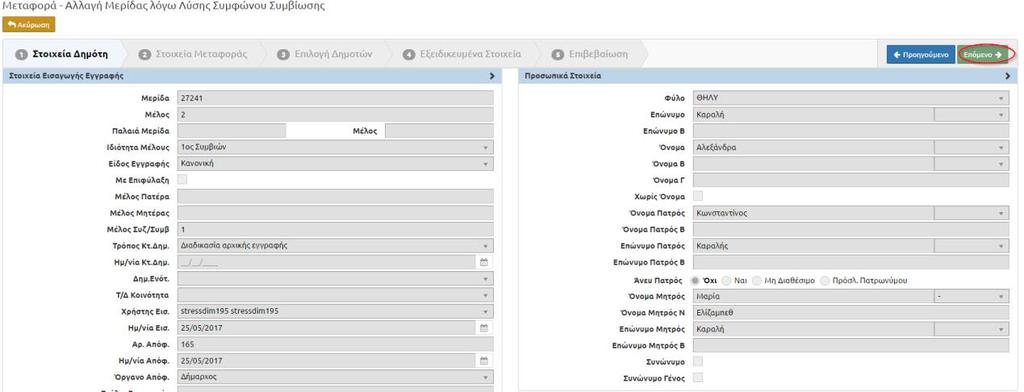Toggle the Χωρίς Όνομα checkbox
Screen dimensions: 1024x392
point(698,196)
